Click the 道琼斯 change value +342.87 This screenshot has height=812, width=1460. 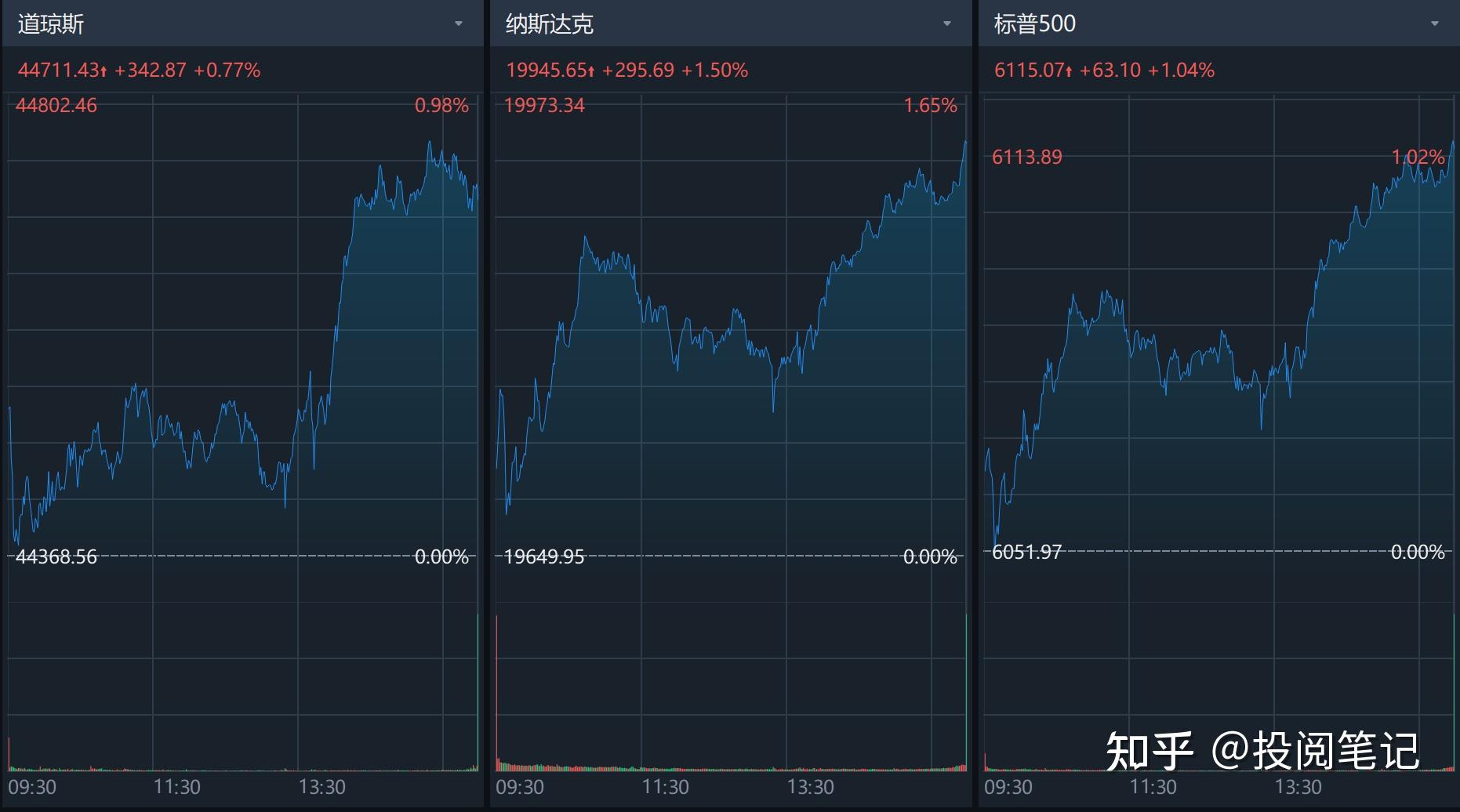tap(151, 71)
